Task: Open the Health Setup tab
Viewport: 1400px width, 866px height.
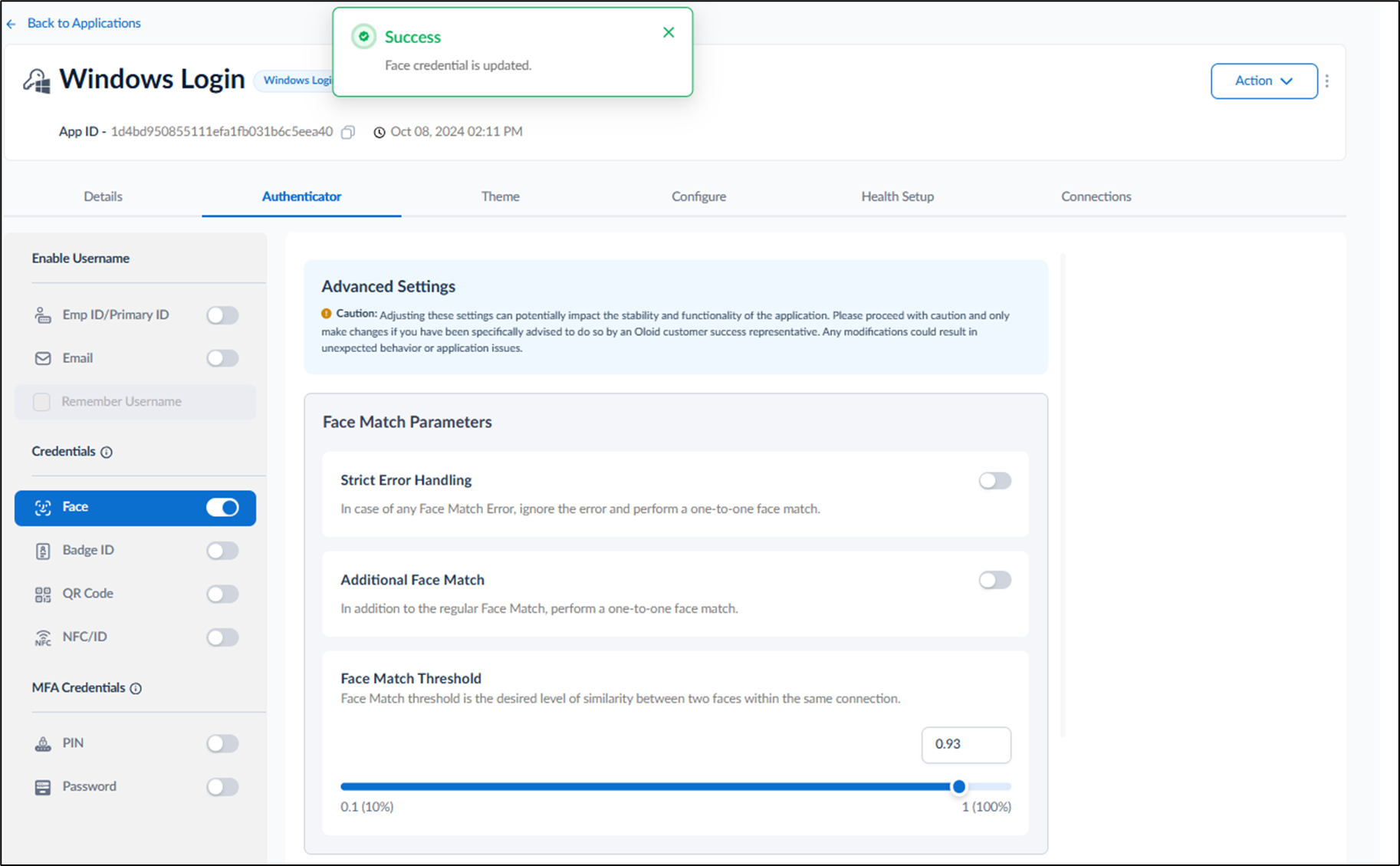Action: [x=897, y=196]
